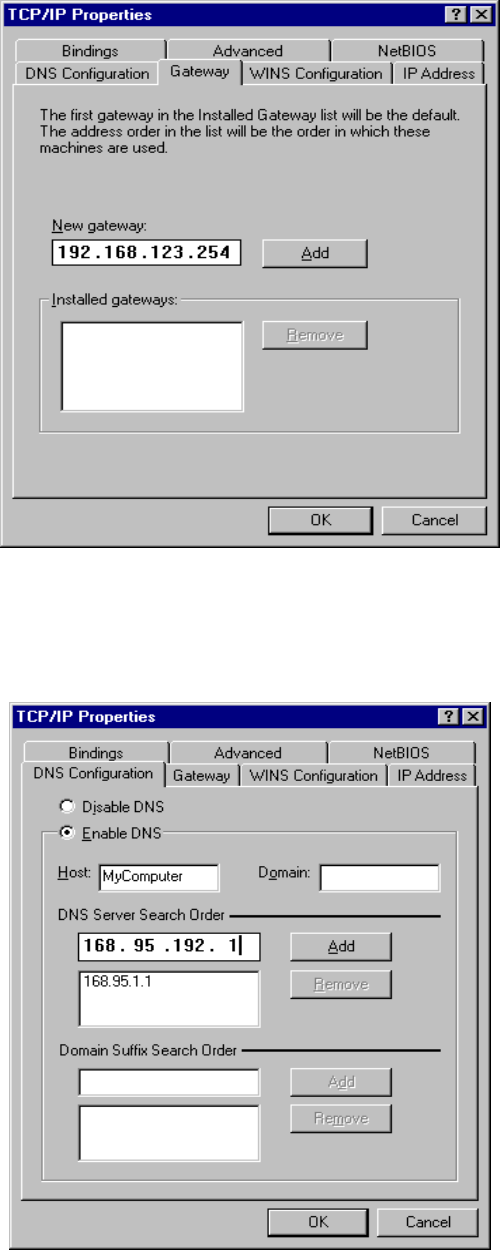
Task: Focus the empty Domain text field
Action: [x=379, y=877]
